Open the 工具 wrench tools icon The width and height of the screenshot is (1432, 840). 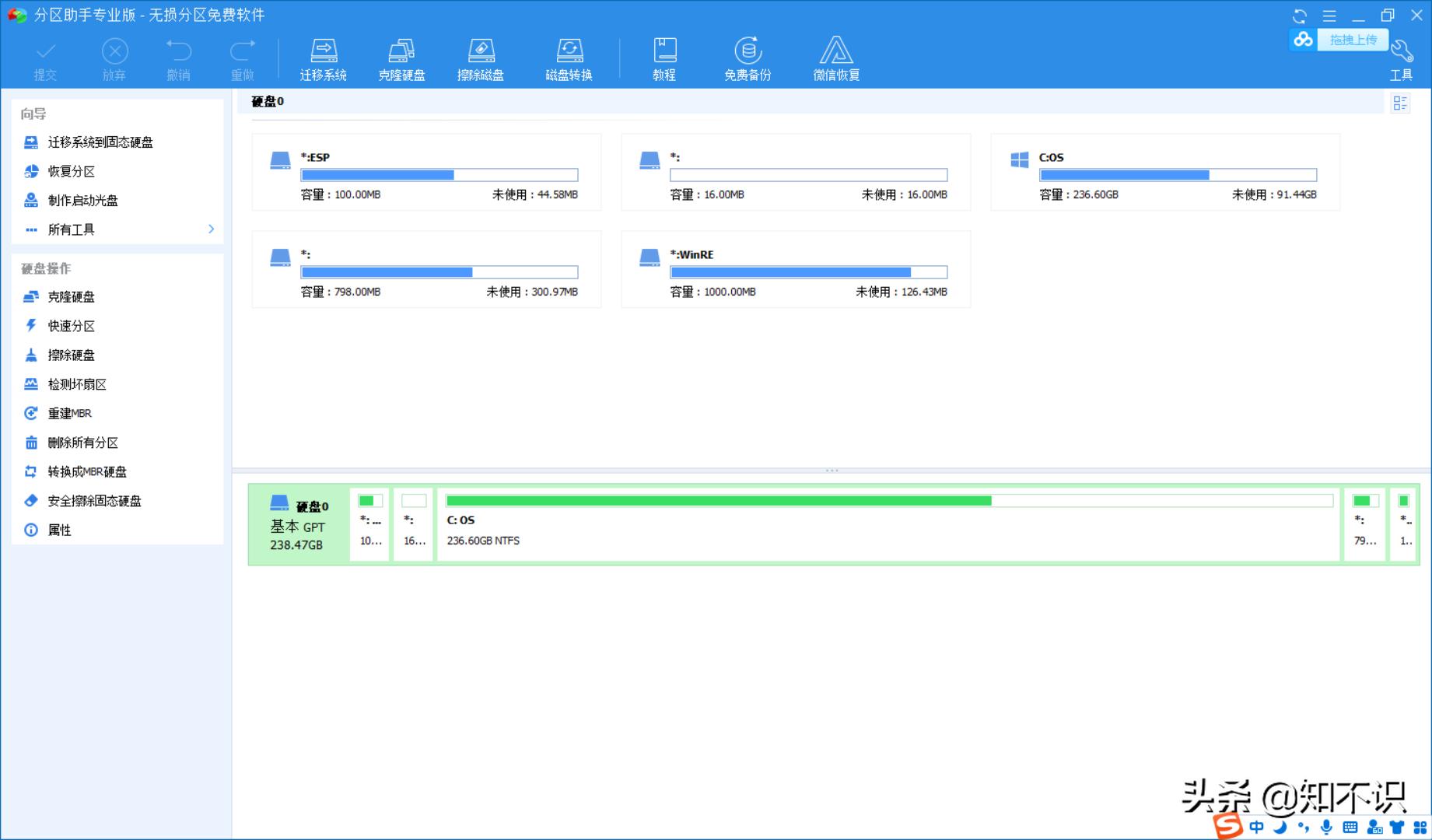pos(1402,61)
